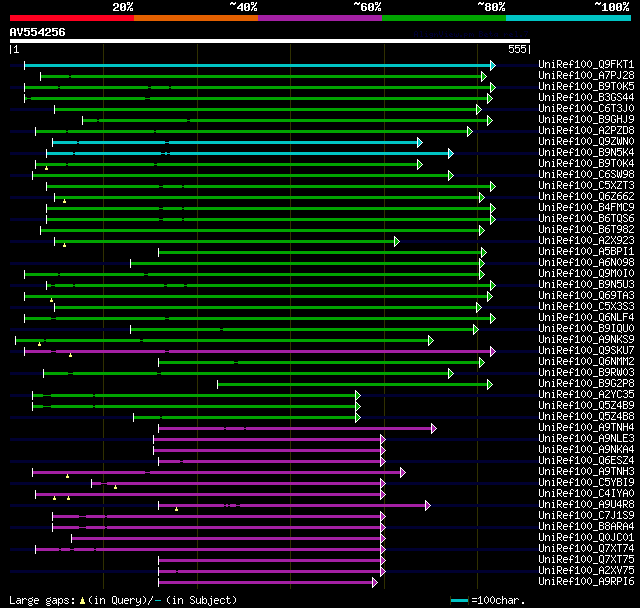Click the cyan 100char scale bar
This screenshot has height=608, width=640.
pyautogui.click(x=459, y=600)
